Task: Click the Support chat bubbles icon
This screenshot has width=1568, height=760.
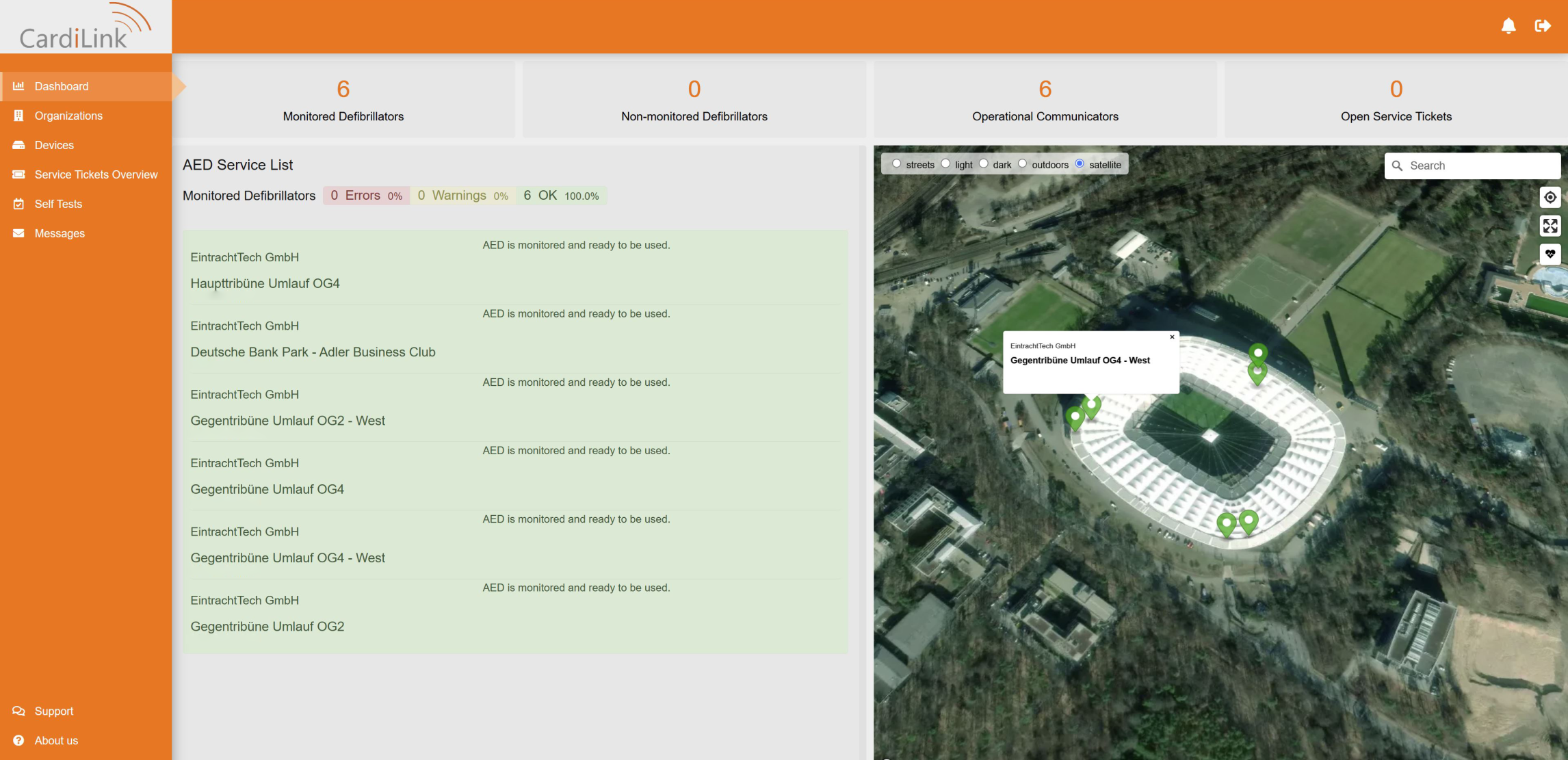Action: click(18, 711)
